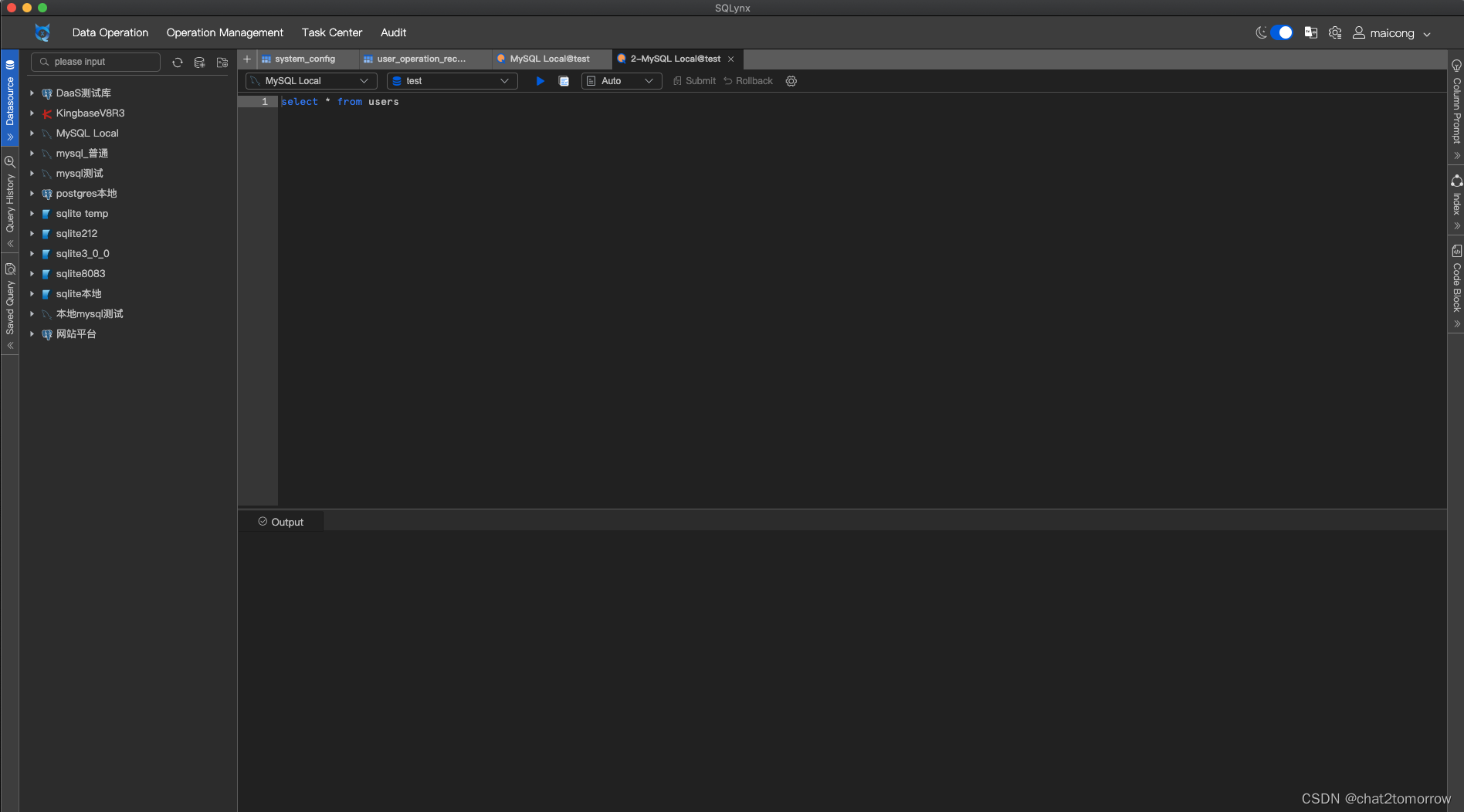Image resolution: width=1464 pixels, height=812 pixels.
Task: Click the Submit button
Action: click(x=693, y=80)
